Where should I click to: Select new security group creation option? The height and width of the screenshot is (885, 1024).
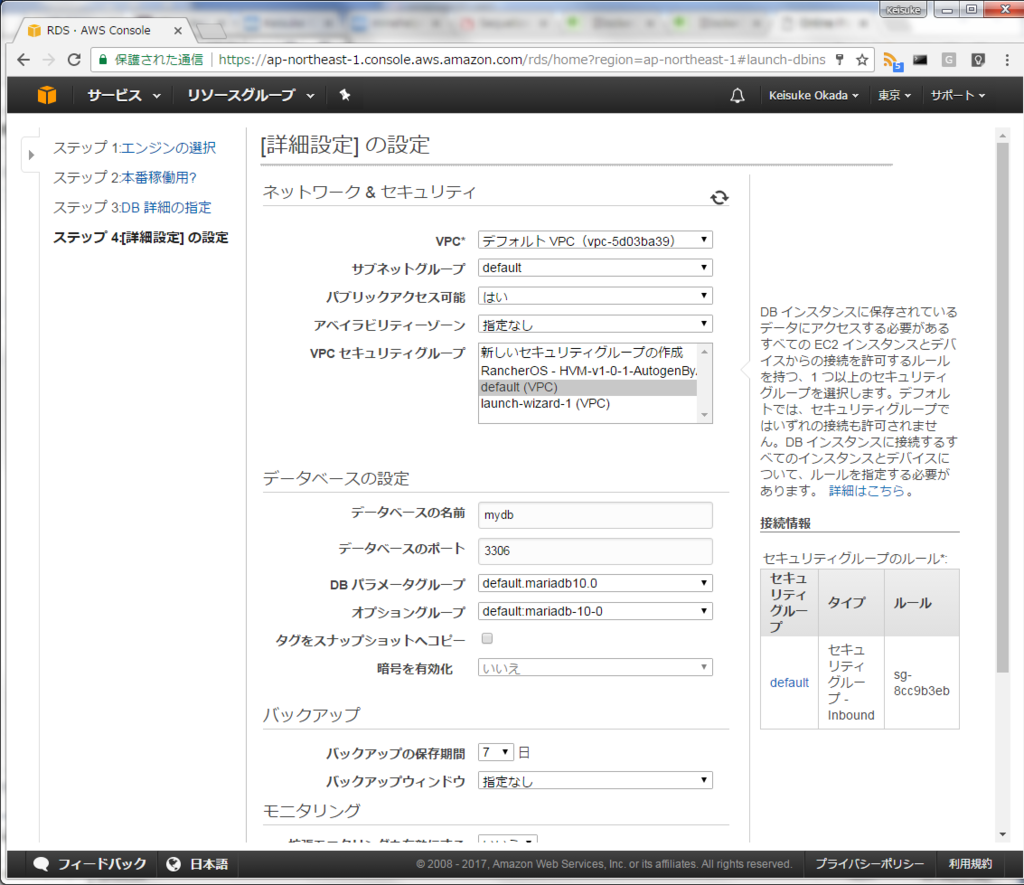coord(588,353)
